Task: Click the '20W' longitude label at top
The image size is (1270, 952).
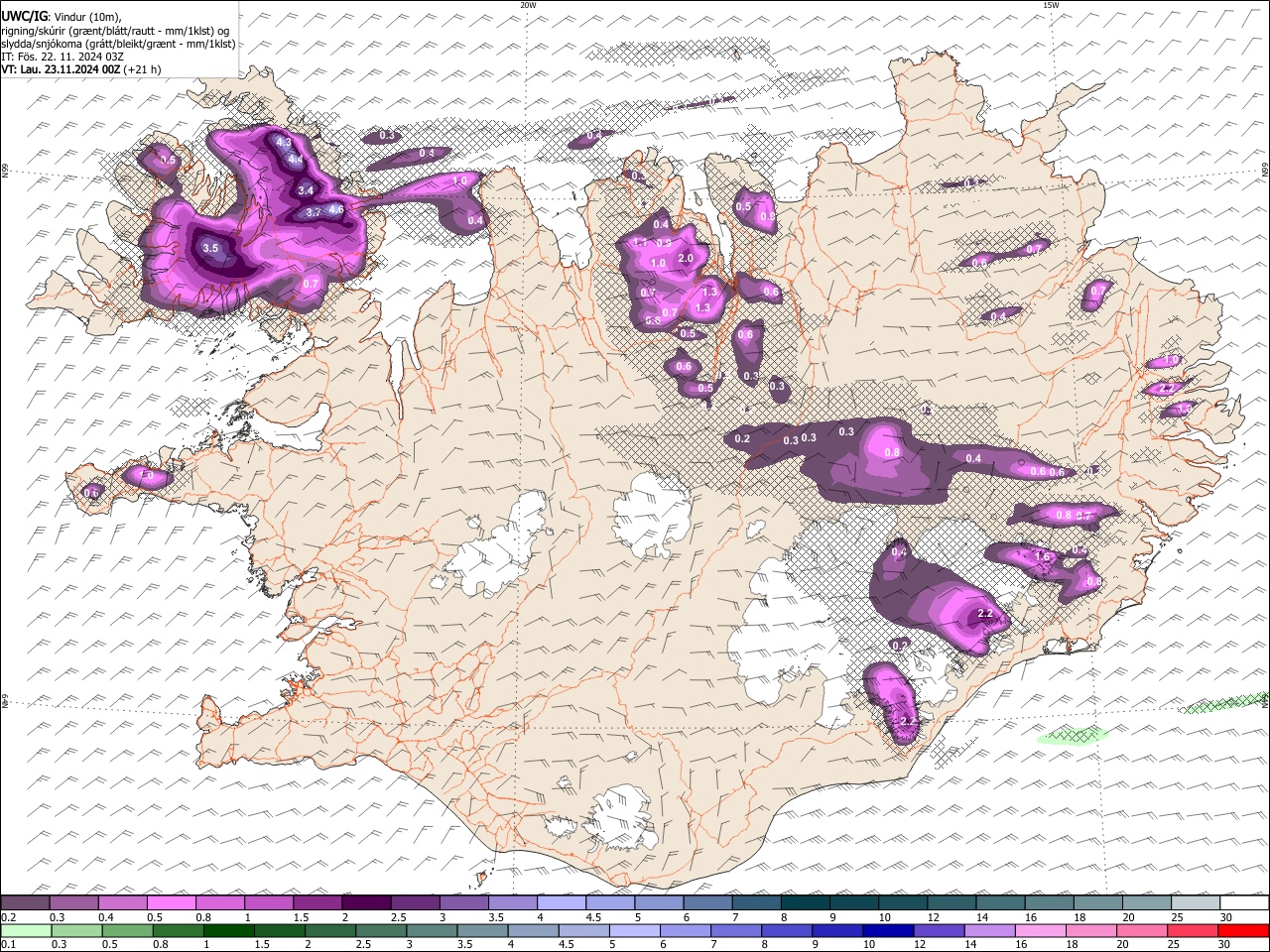Action: [x=528, y=5]
